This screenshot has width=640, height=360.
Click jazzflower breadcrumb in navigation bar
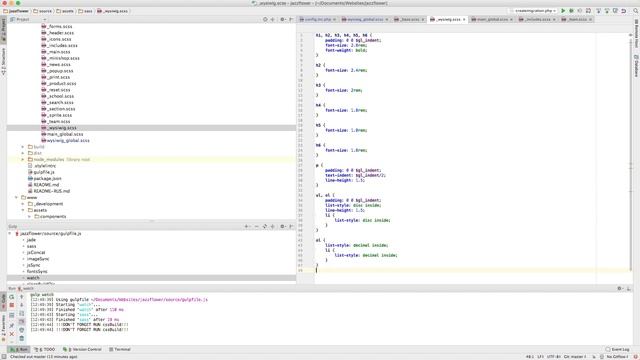coord(16,11)
